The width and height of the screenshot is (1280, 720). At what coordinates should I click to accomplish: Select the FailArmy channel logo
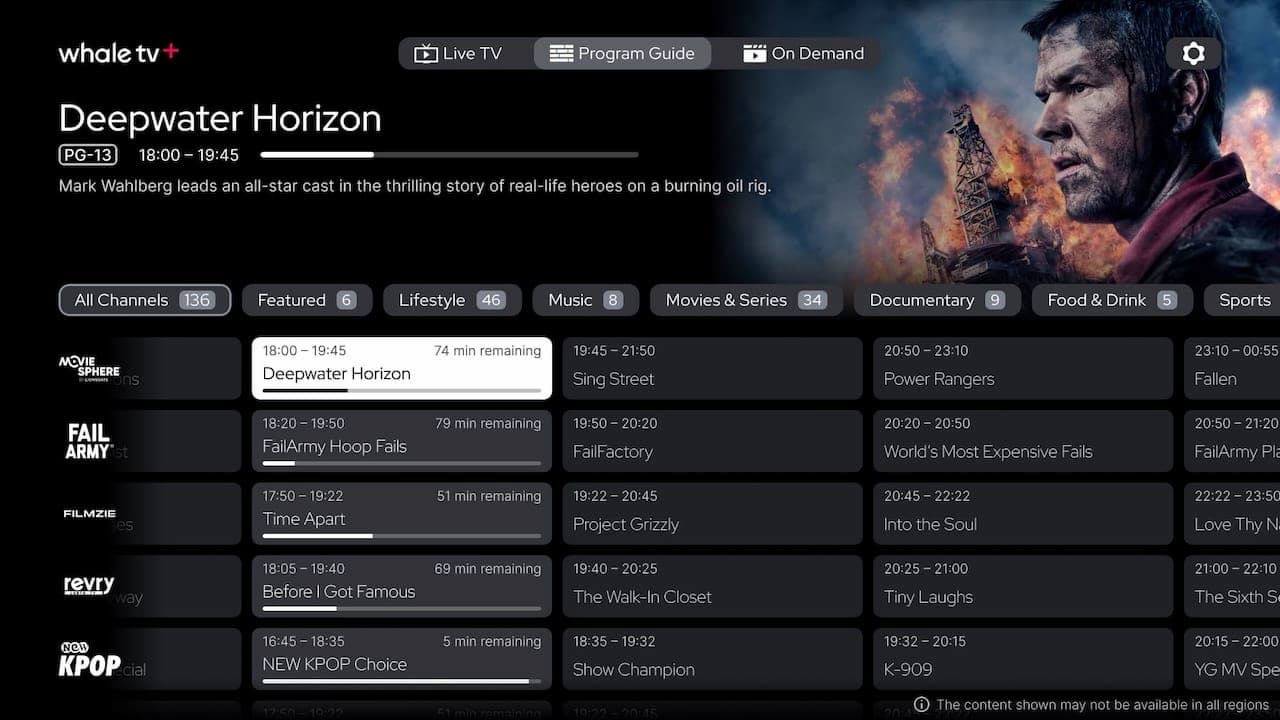(89, 440)
